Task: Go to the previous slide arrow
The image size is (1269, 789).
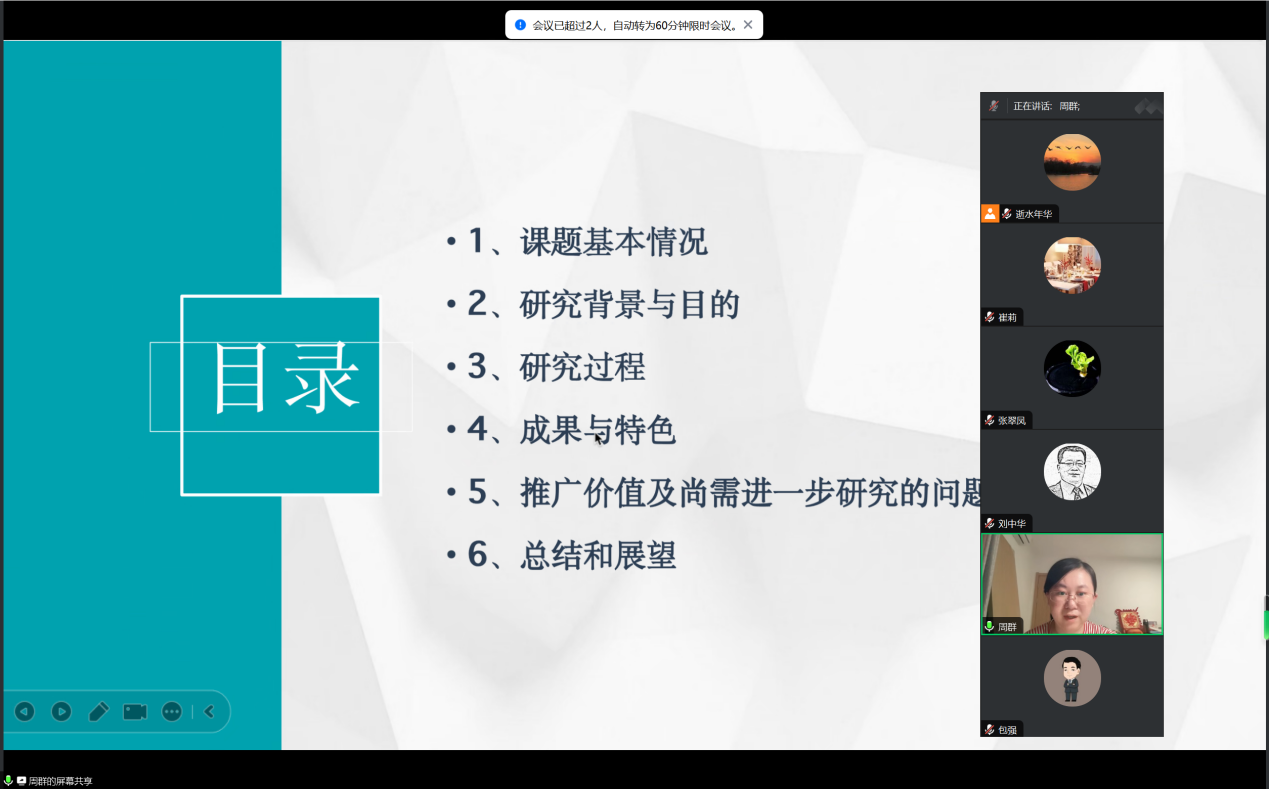Action: (x=24, y=711)
